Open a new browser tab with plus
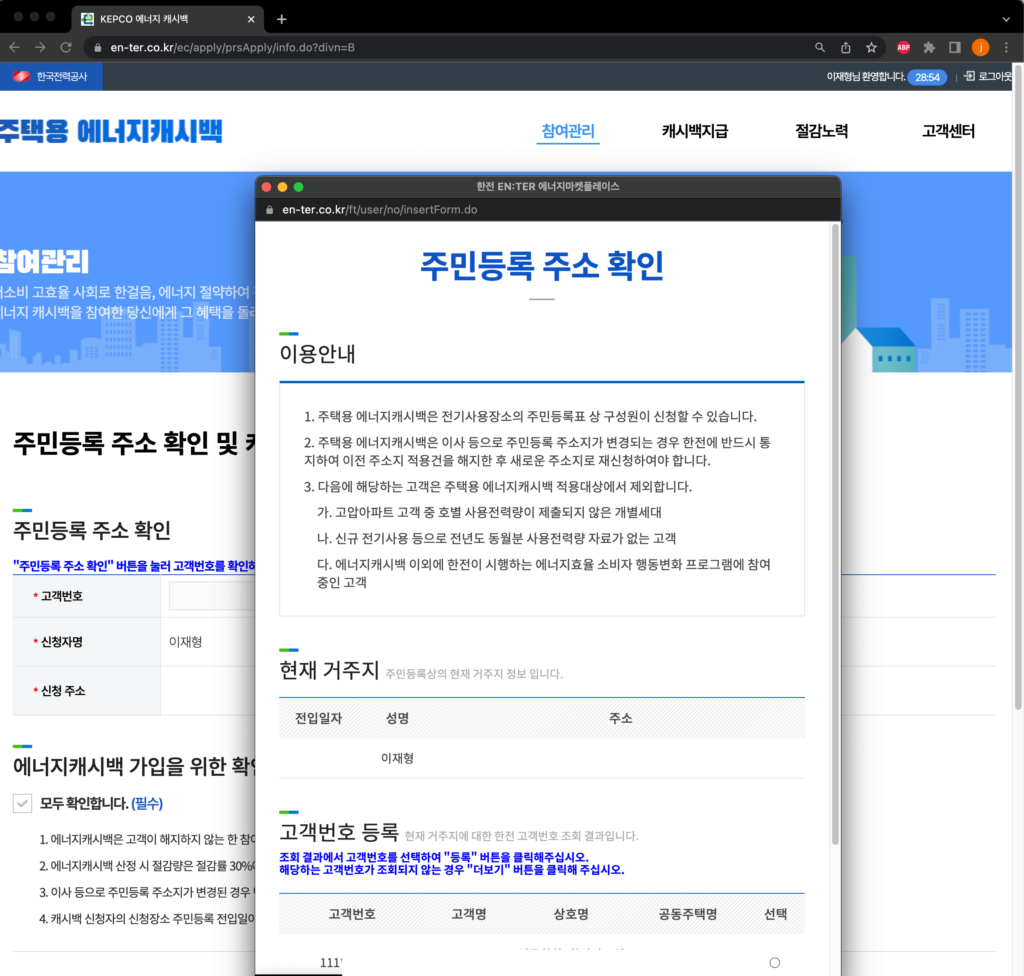Screen dimensions: 1024x976 (x=281, y=20)
